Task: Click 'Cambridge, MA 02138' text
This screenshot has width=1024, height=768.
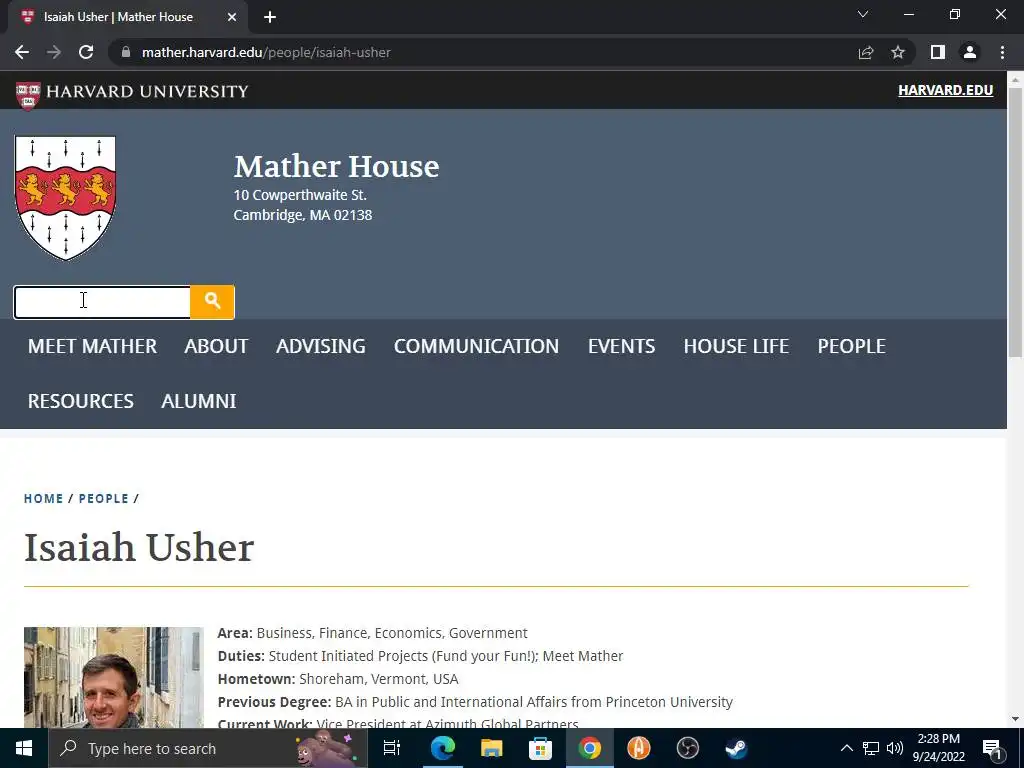Action: coord(303,215)
